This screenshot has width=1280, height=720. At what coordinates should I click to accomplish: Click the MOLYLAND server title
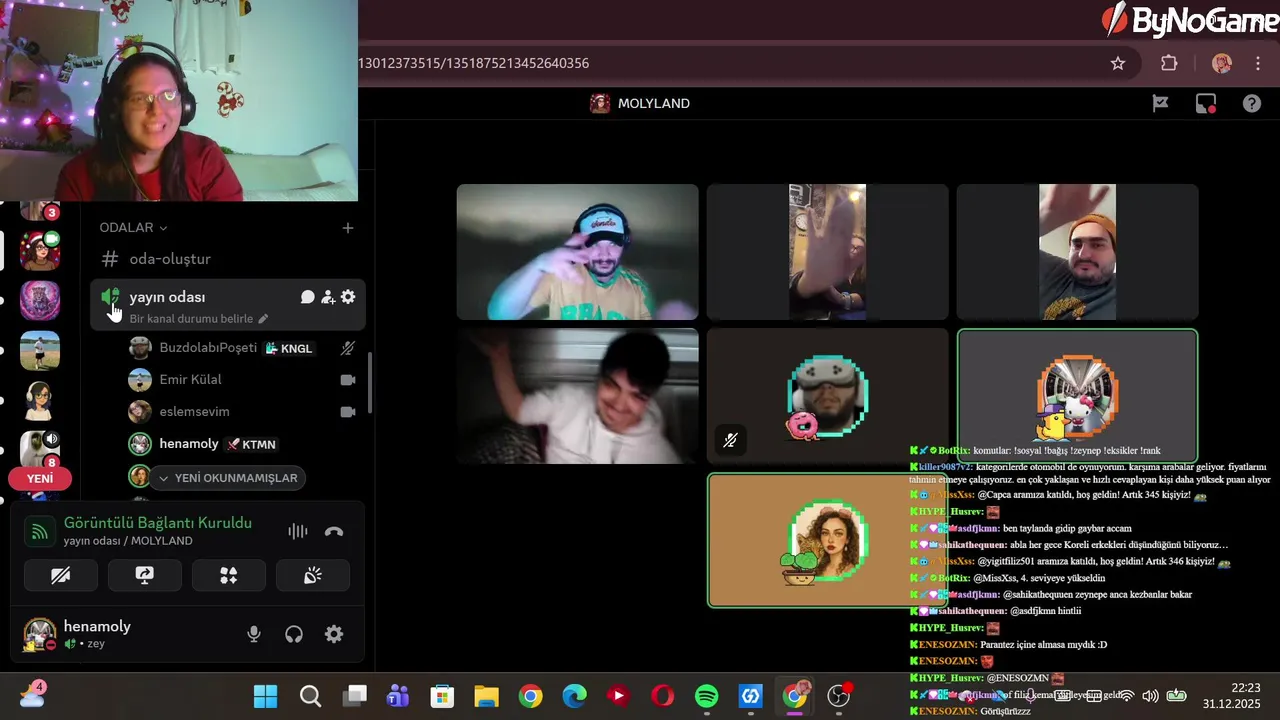tap(653, 103)
